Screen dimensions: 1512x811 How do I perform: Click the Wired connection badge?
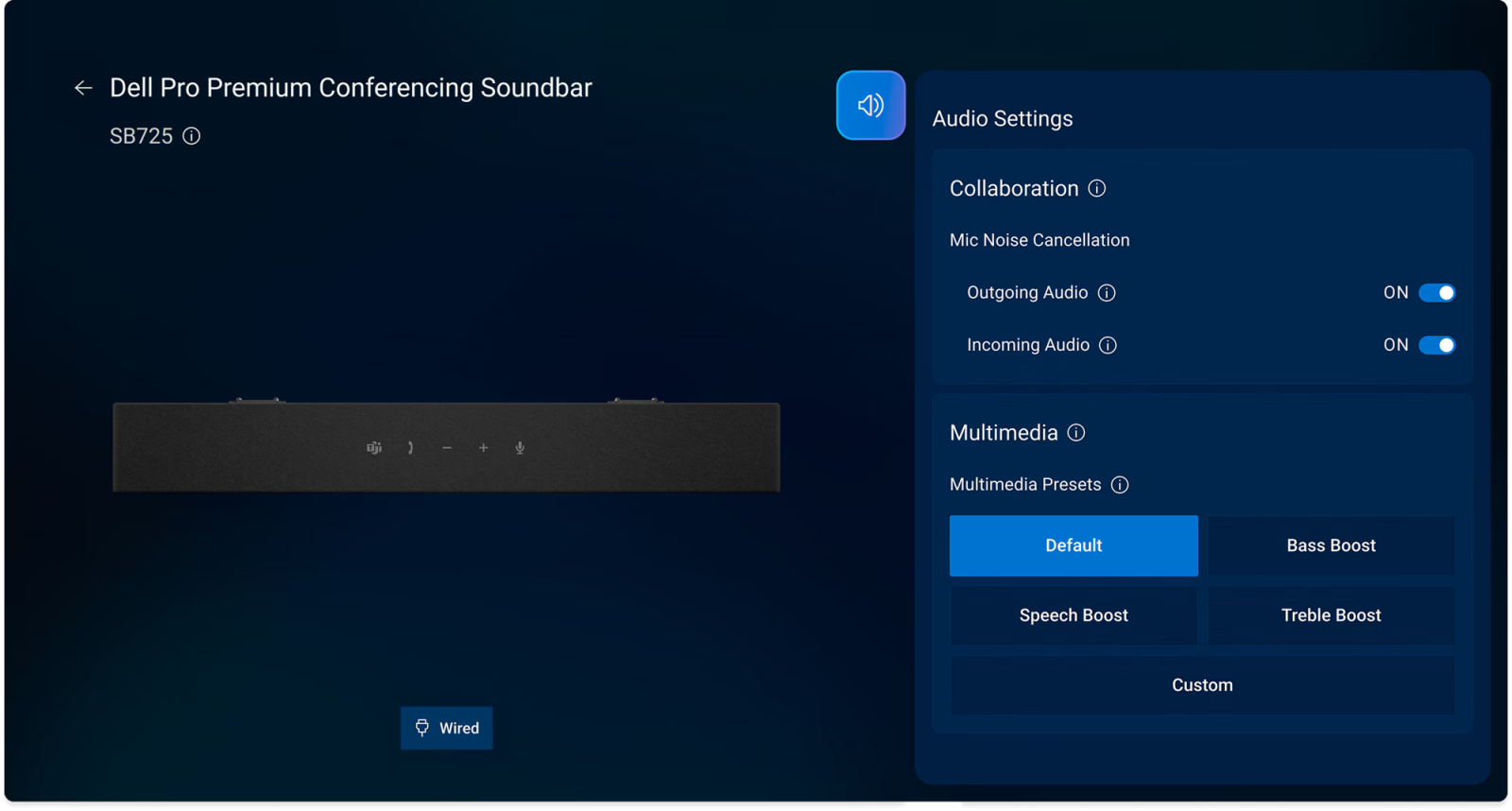point(447,728)
